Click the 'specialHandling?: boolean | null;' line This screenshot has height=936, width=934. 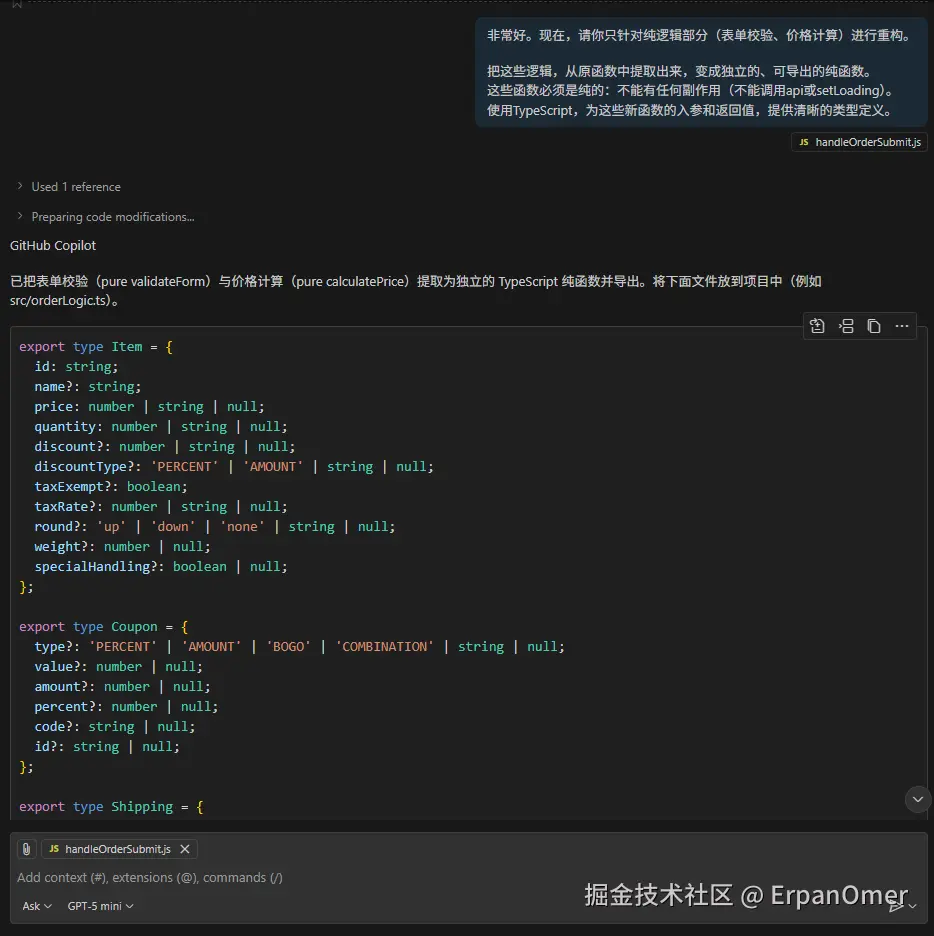coord(161,566)
